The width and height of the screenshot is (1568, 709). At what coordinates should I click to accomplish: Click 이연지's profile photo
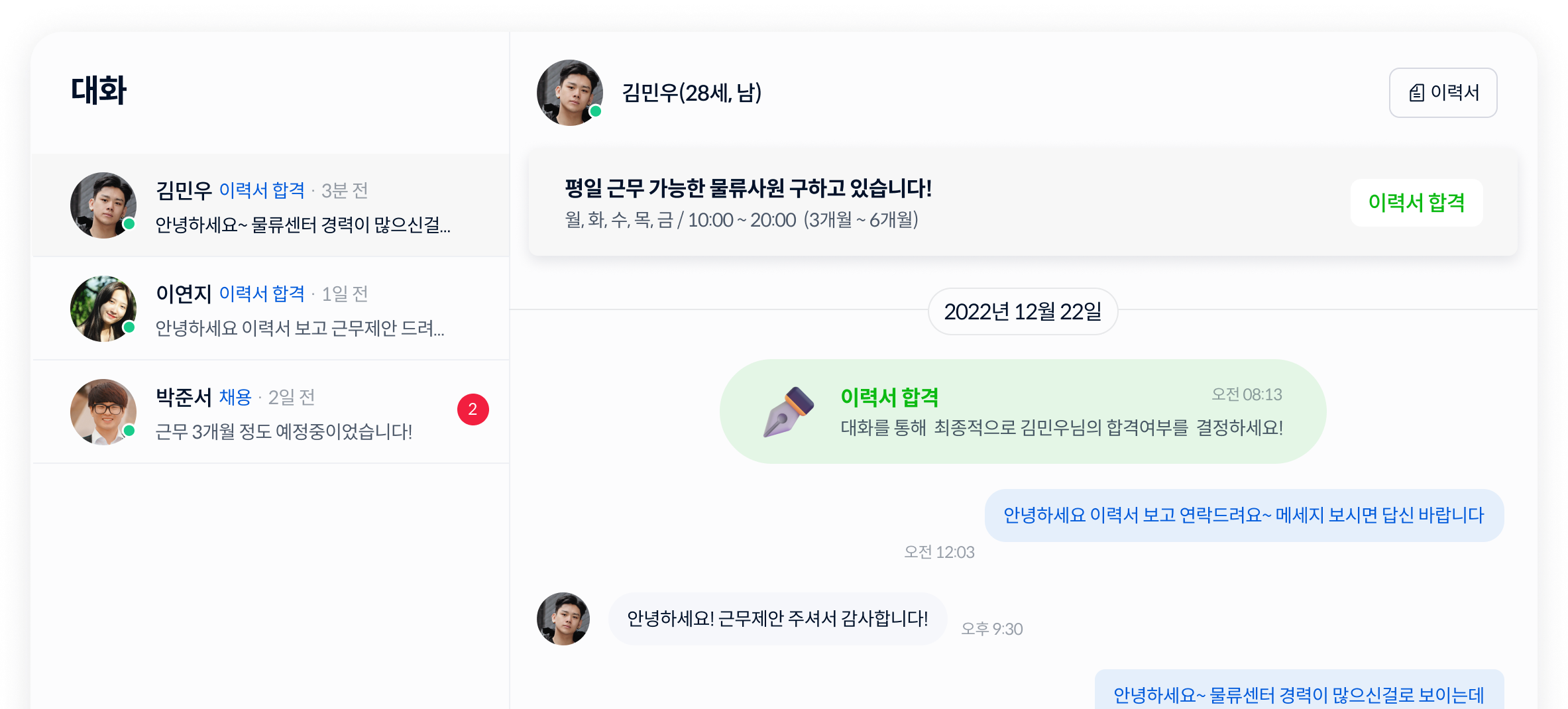tap(103, 309)
